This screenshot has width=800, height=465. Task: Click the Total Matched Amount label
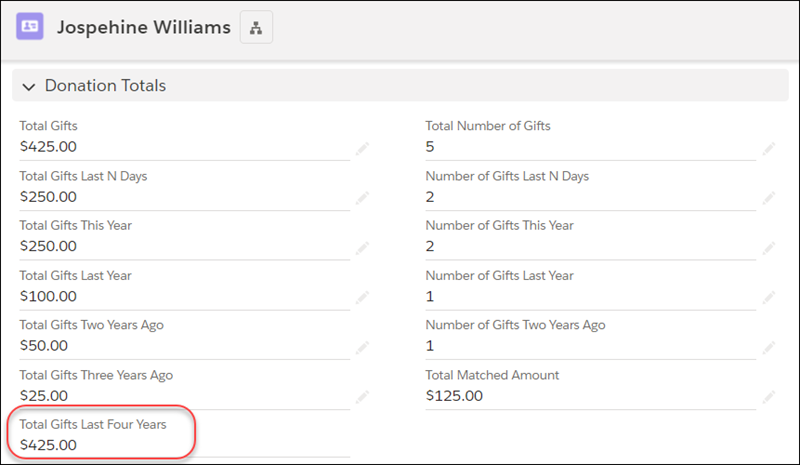point(492,375)
